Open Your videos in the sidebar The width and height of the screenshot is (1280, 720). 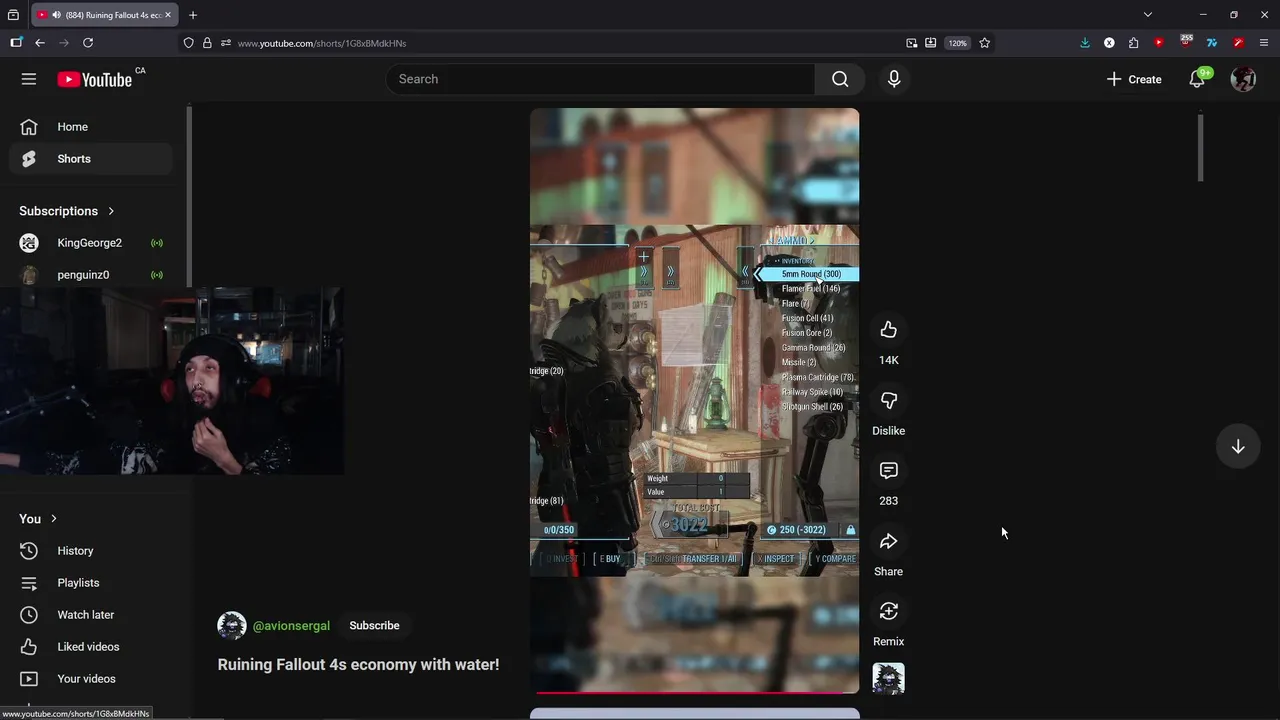(91, 679)
